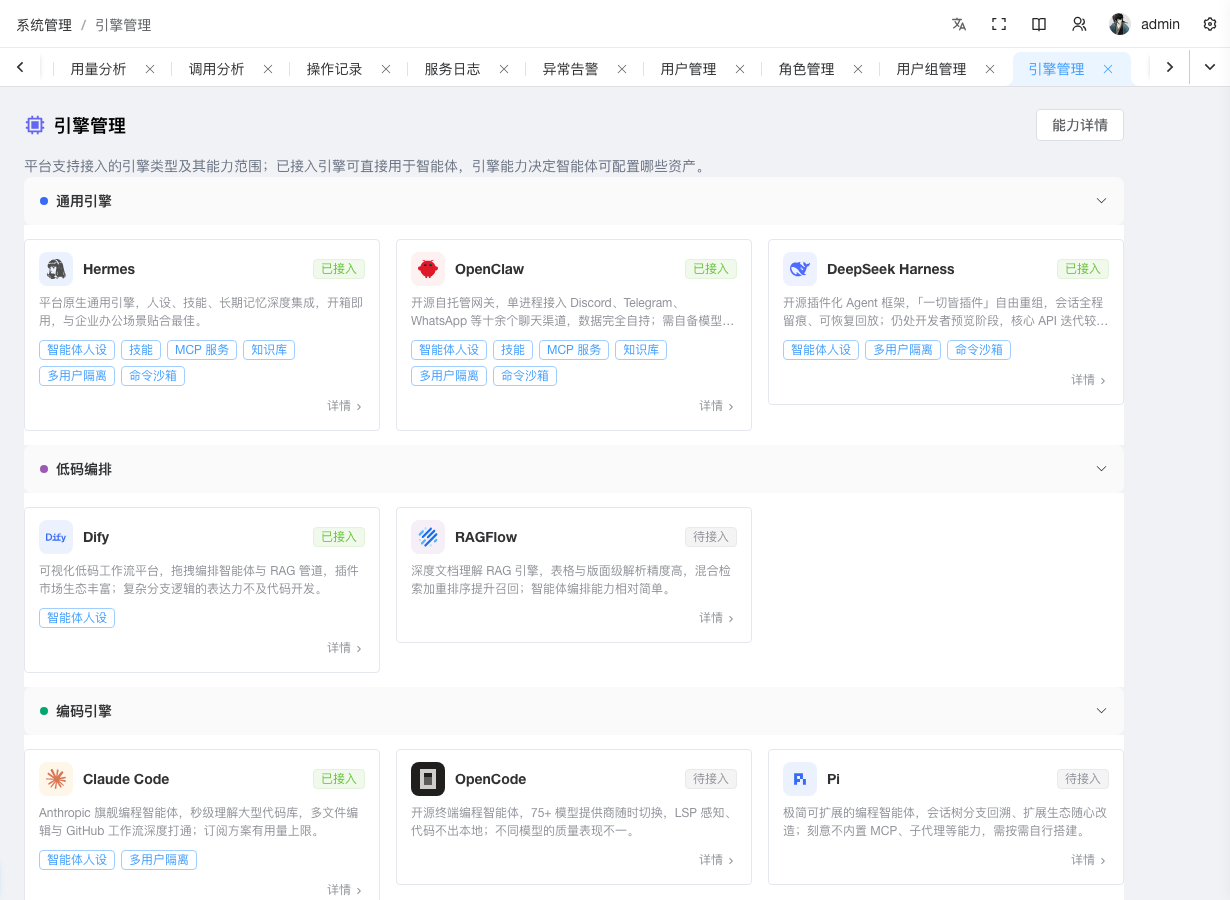Open the settings gear icon
Viewport: 1230px width, 900px height.
point(1210,24)
